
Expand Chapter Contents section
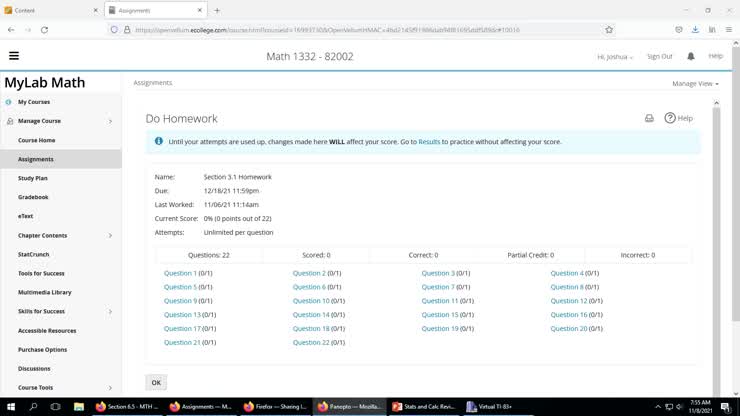coord(110,235)
